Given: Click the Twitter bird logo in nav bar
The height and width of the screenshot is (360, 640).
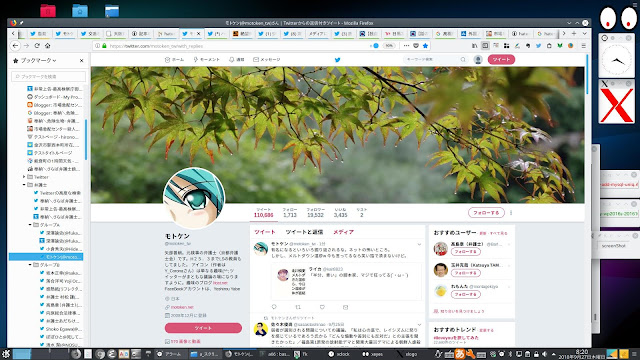Looking at the screenshot, I should pyautogui.click(x=338, y=60).
